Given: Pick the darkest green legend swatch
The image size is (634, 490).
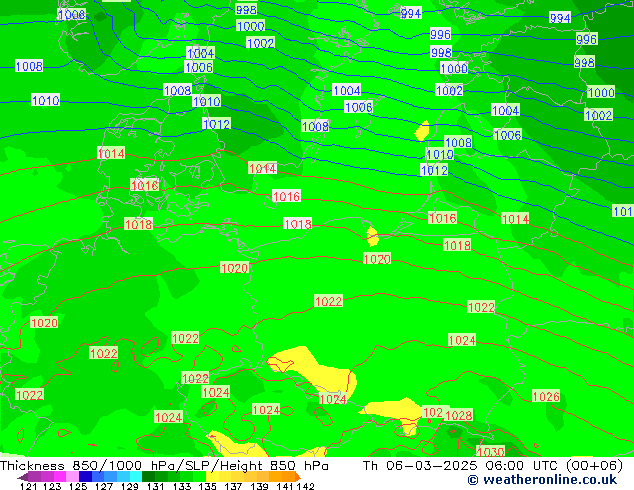Looking at the screenshot, I should click(148, 477).
